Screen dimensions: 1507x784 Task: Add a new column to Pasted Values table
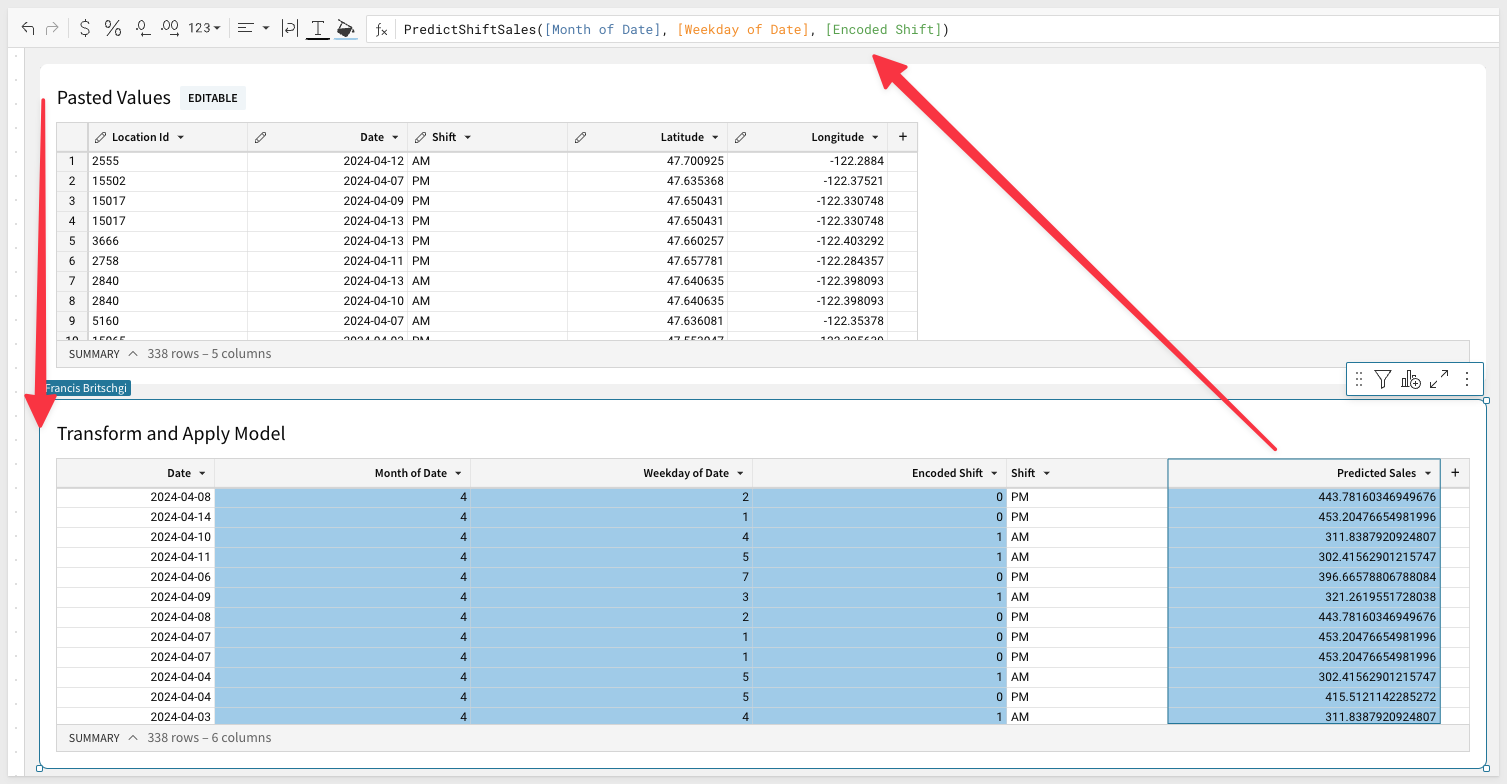tap(902, 137)
